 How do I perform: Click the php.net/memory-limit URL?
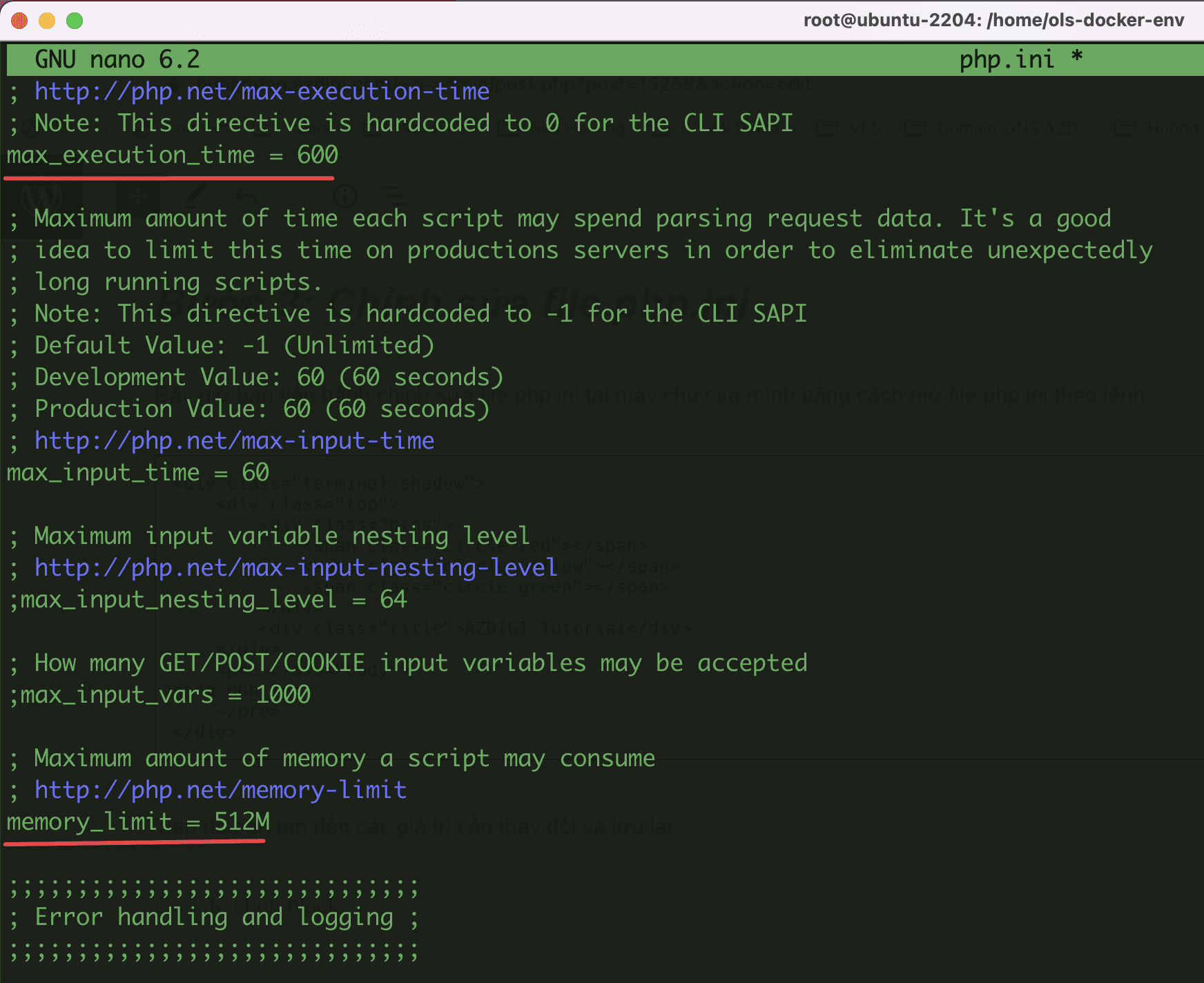click(220, 790)
